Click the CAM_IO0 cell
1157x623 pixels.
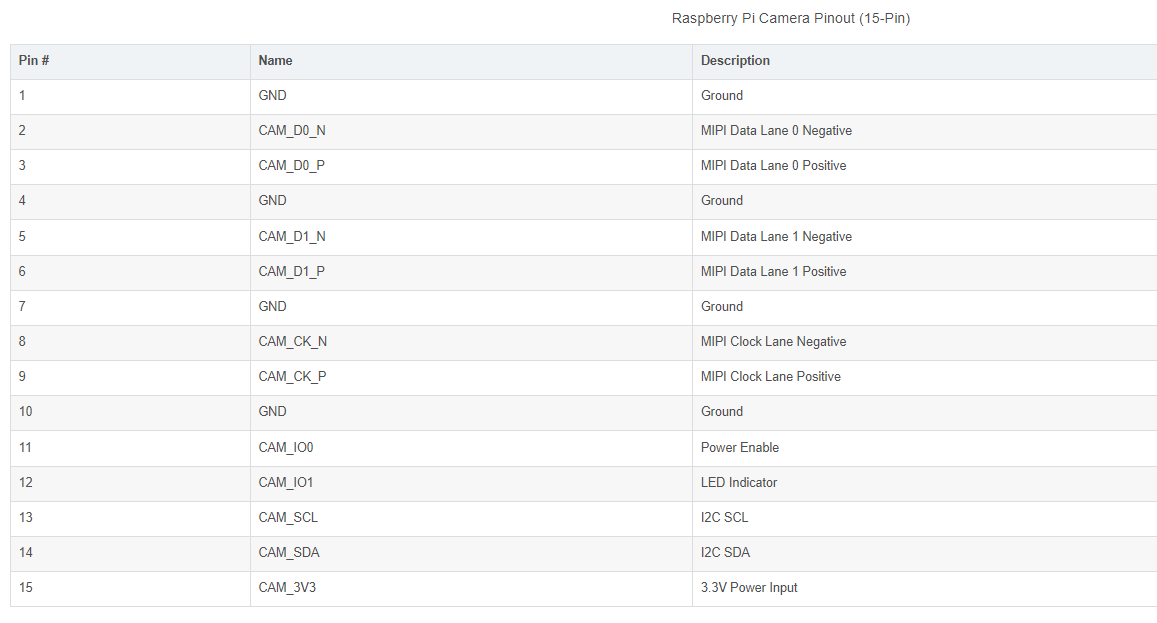pyautogui.click(x=286, y=448)
